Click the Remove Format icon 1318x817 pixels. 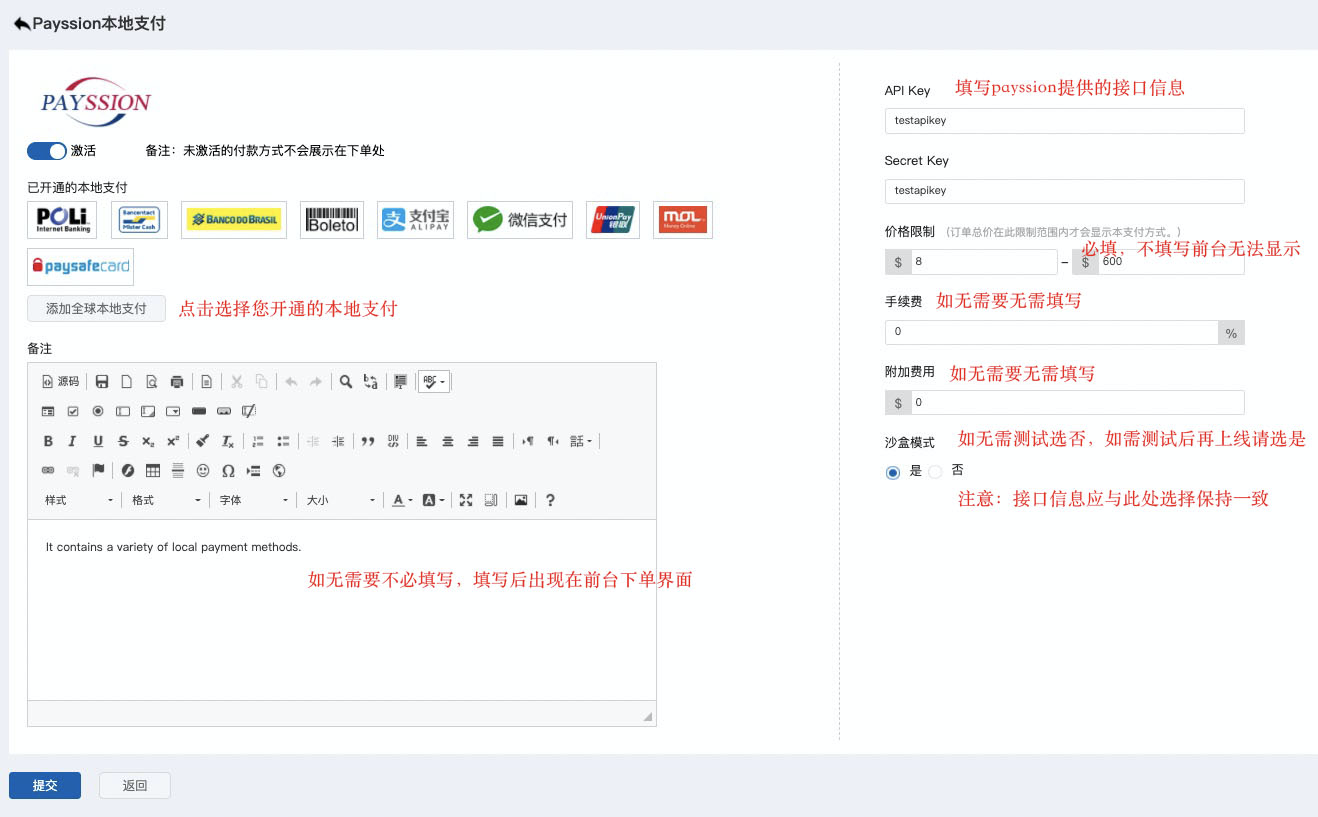click(227, 441)
